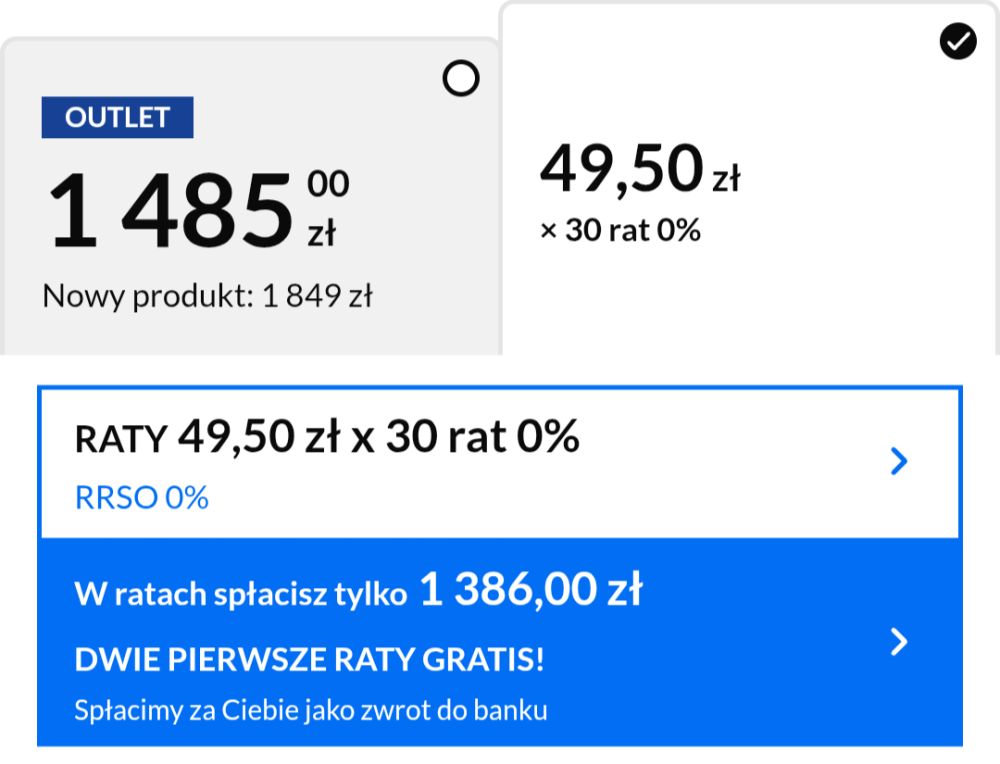Click the checked installments radio checkmark
Image resolution: width=1000 pixels, height=764 pixels.
point(958,42)
